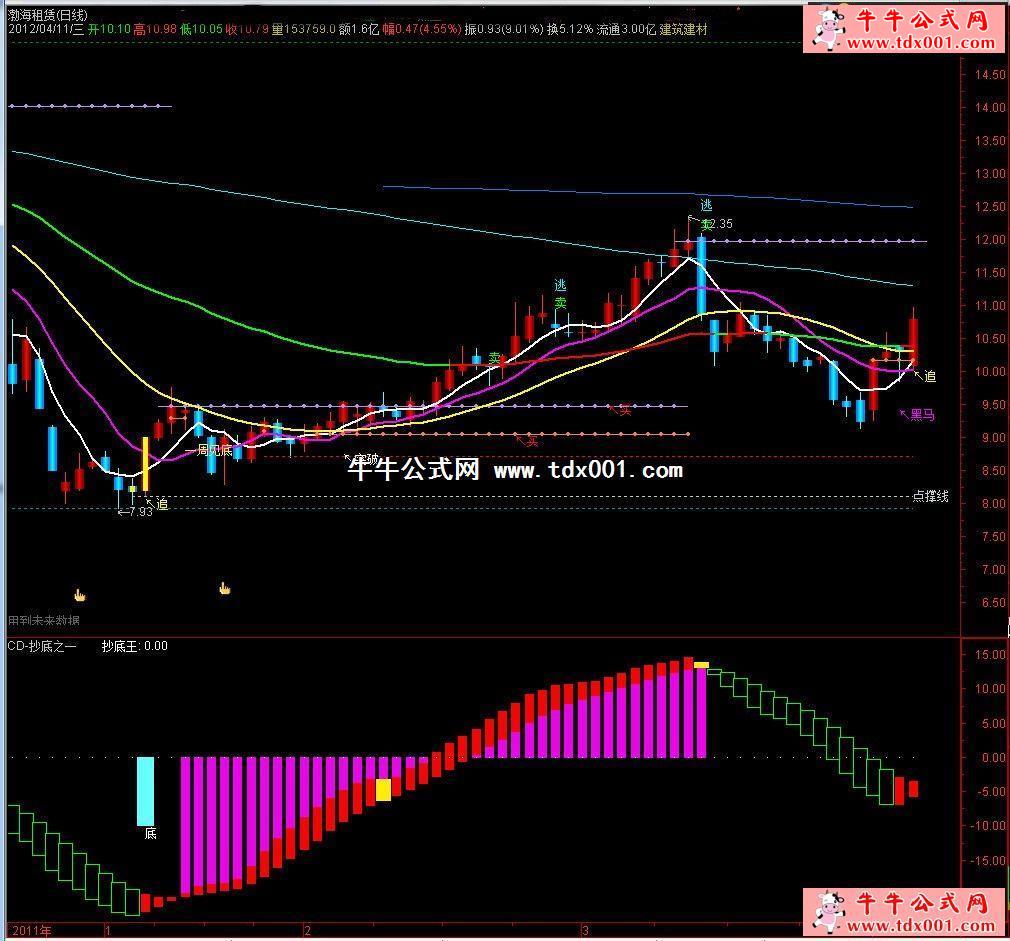Click the 抄底王: 0.00 indicator value
Image resolution: width=1010 pixels, height=941 pixels.
coord(134,647)
